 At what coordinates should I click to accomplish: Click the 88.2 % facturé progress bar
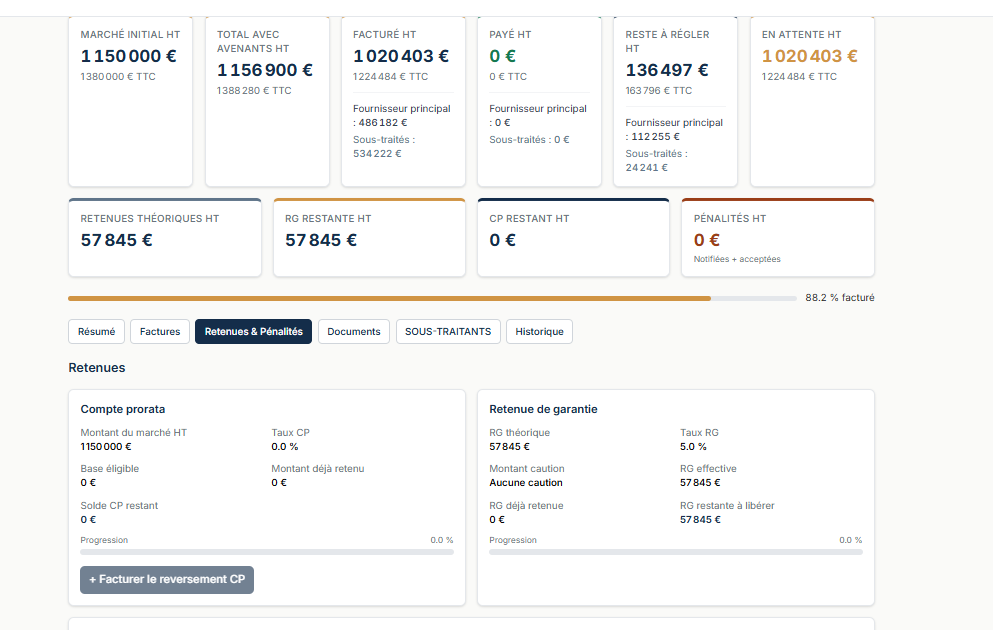pyautogui.click(x=432, y=298)
